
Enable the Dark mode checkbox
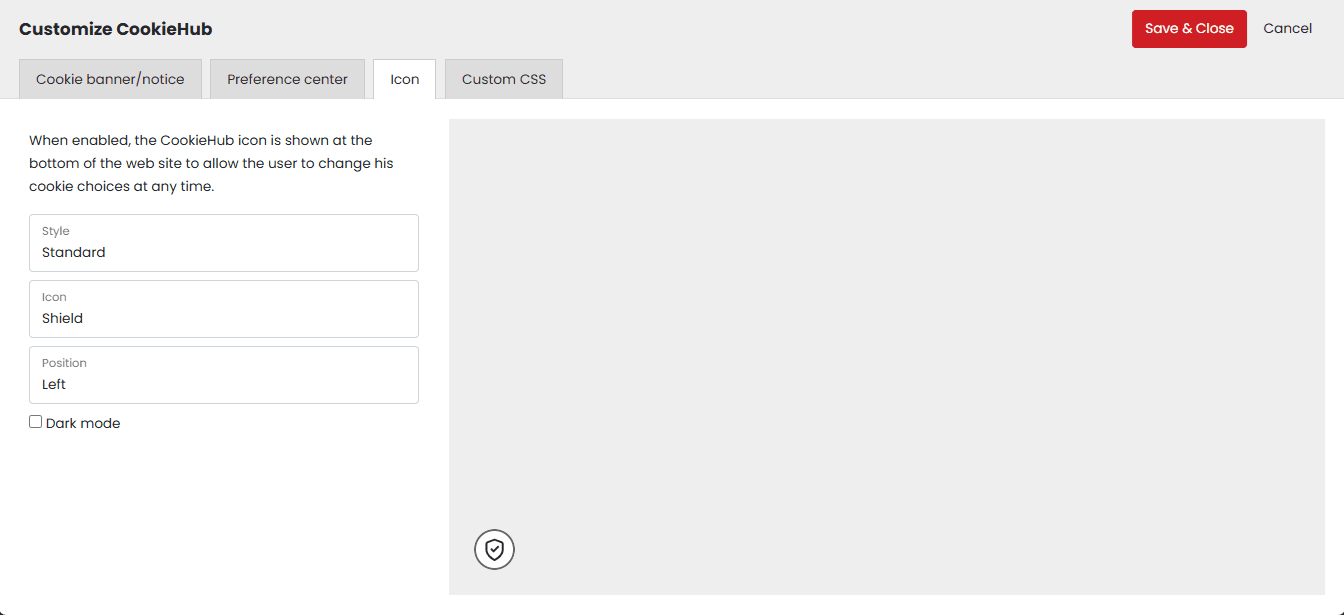coord(36,422)
